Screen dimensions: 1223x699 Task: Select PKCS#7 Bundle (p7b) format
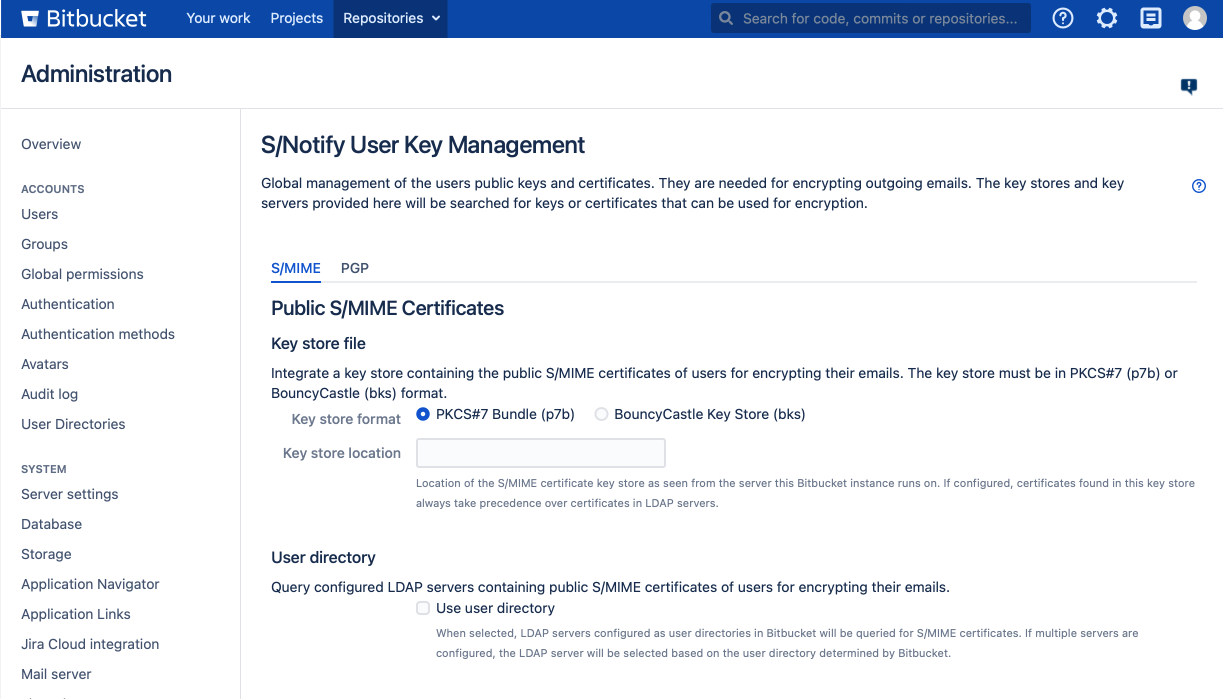[423, 414]
